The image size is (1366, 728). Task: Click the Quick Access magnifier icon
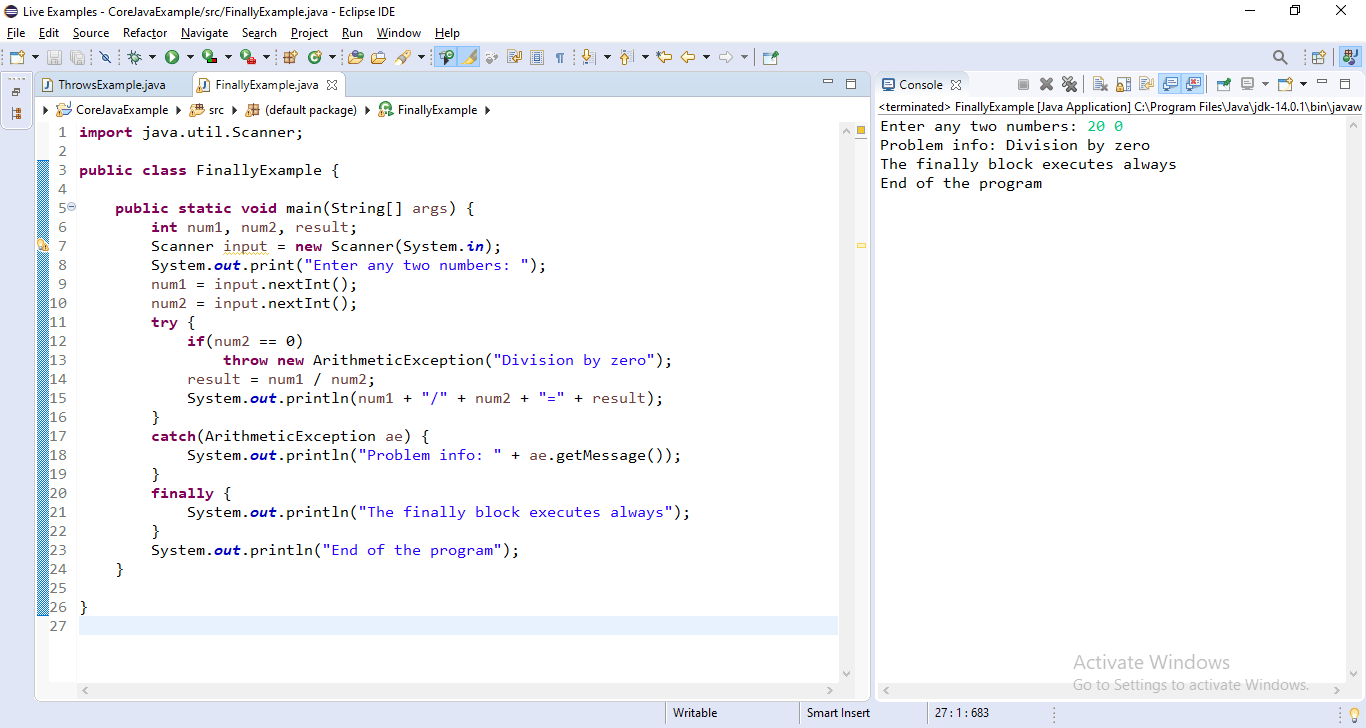(x=1280, y=57)
